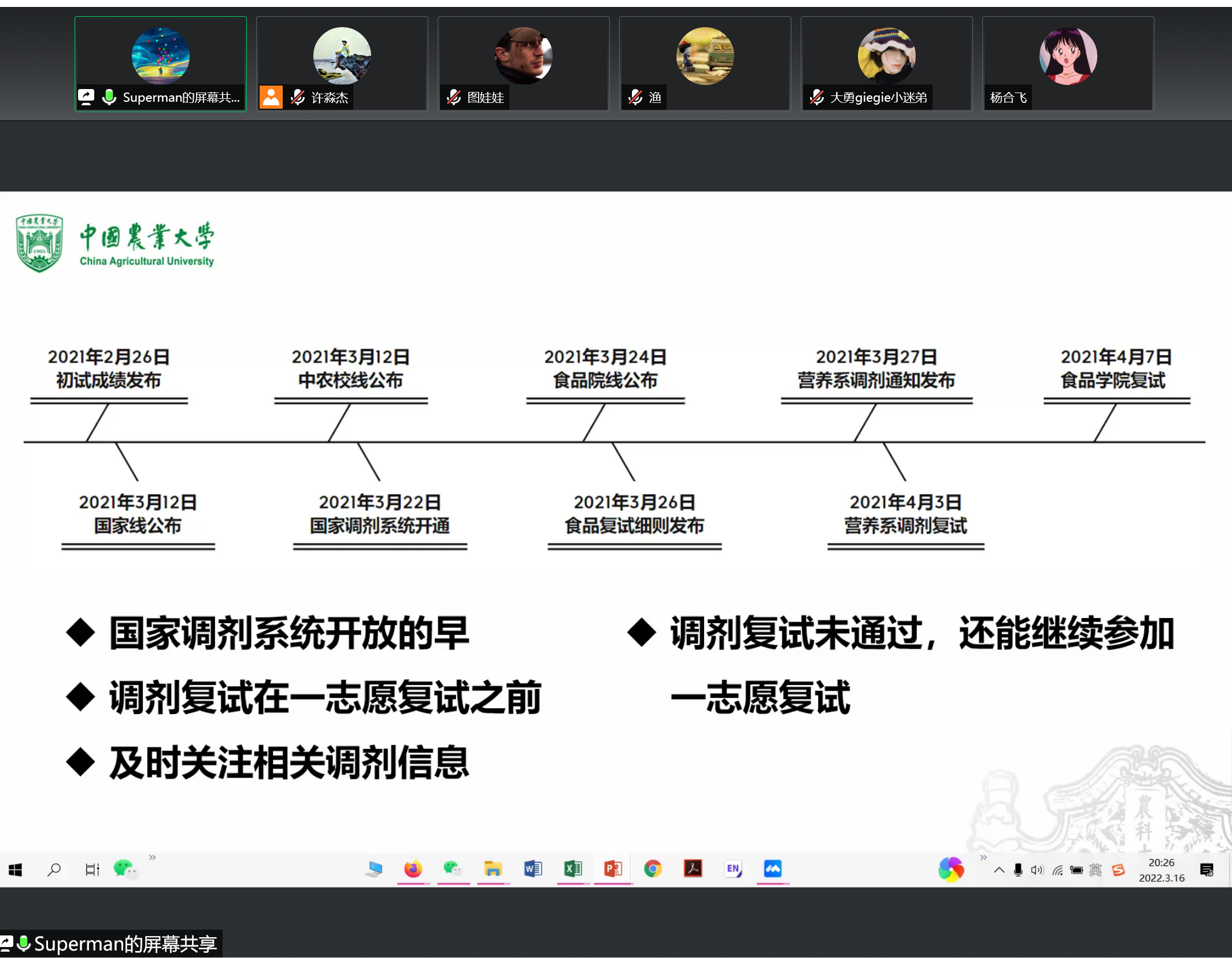Adjust speaker volume from system tray
This screenshot has width=1232, height=958.
[1037, 869]
